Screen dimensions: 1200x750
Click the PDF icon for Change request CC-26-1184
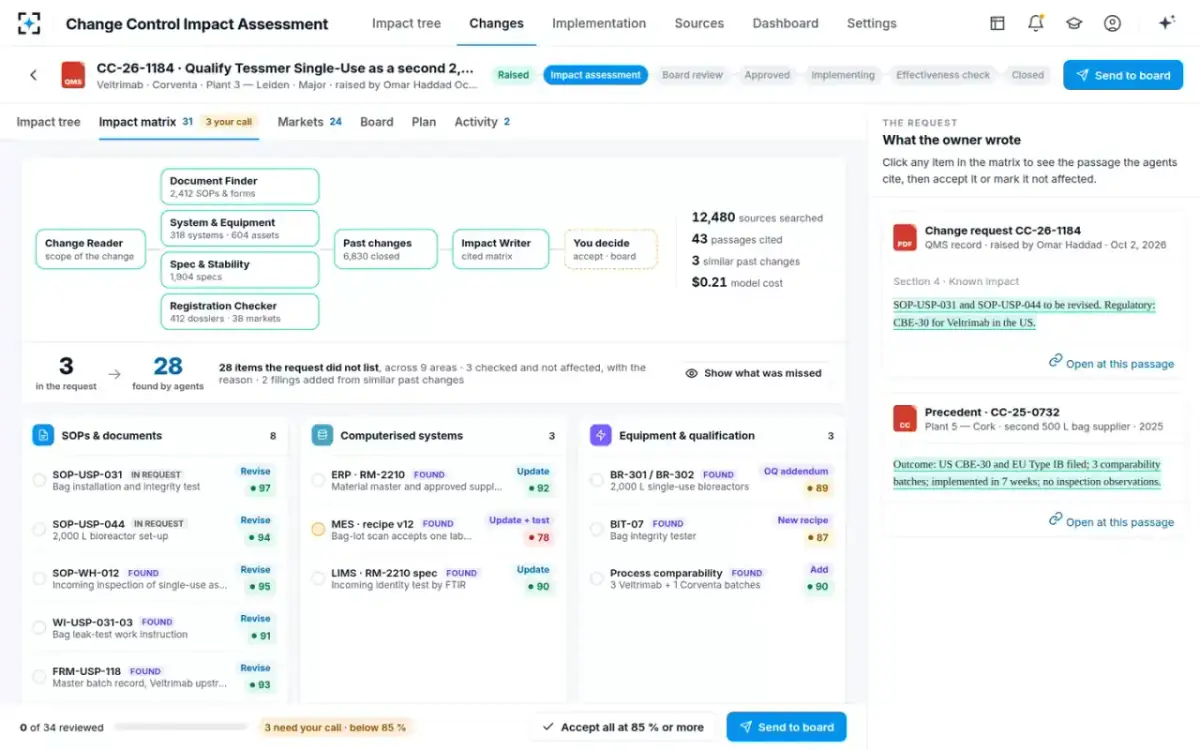click(x=905, y=237)
